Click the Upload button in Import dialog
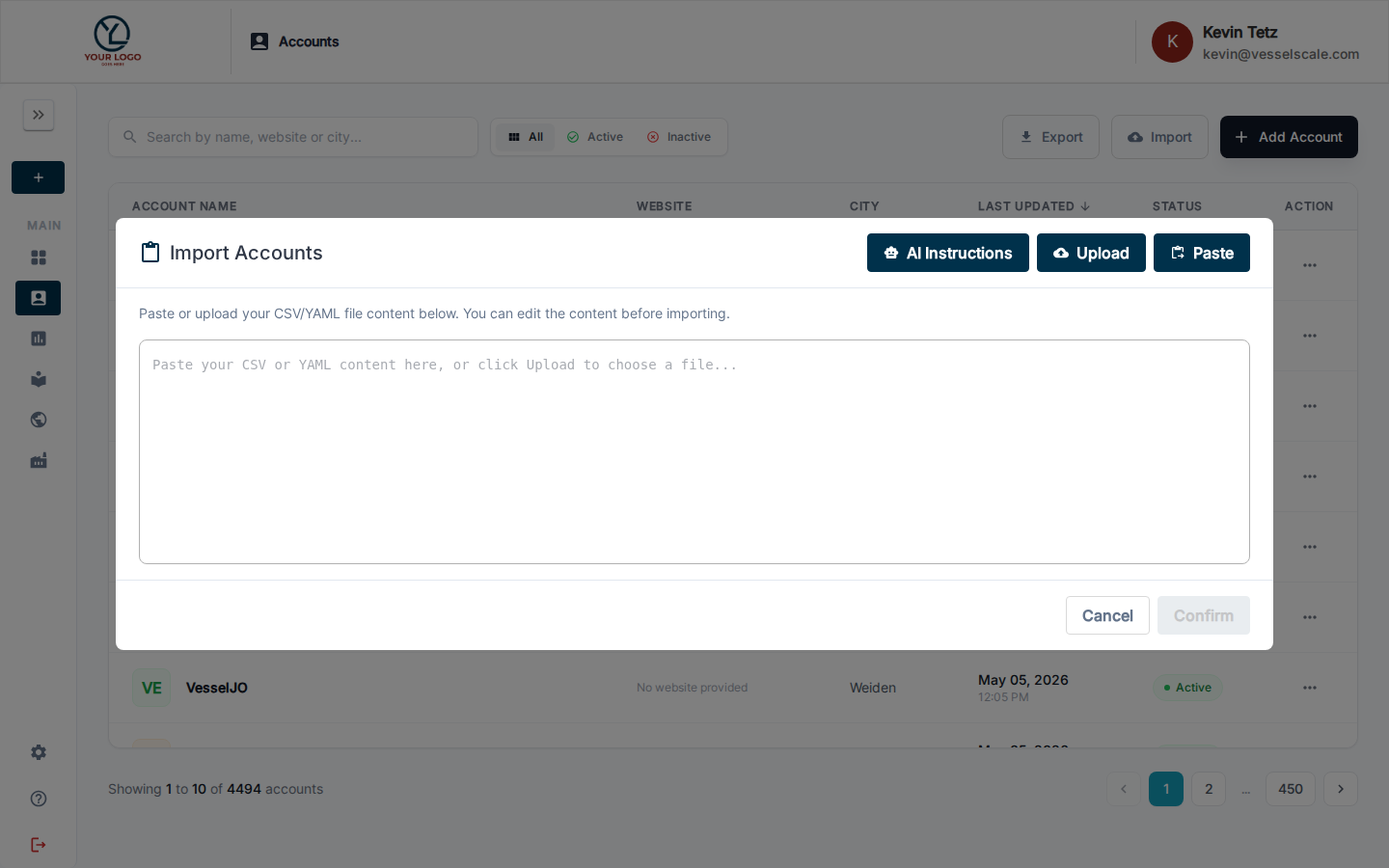Viewport: 1389px width, 868px height. (1091, 253)
